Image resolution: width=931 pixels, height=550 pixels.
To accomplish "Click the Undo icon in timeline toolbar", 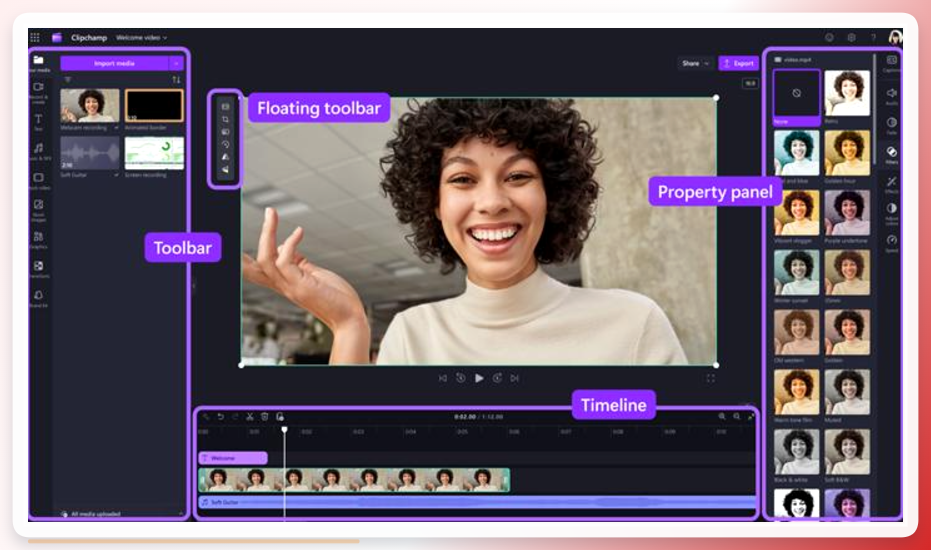I will [220, 416].
